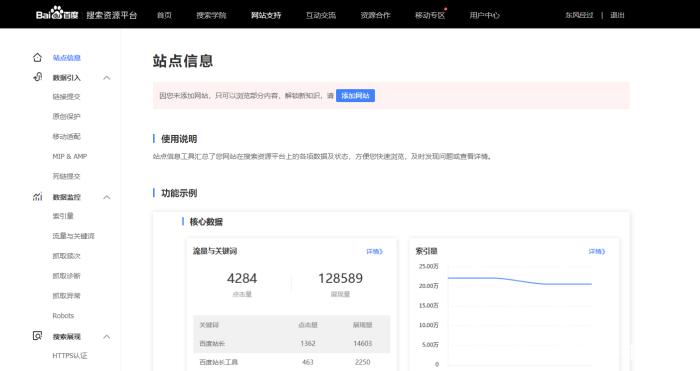The height and width of the screenshot is (371, 700).
Task: Click the 索引量 blue trend line
Action: 520,281
